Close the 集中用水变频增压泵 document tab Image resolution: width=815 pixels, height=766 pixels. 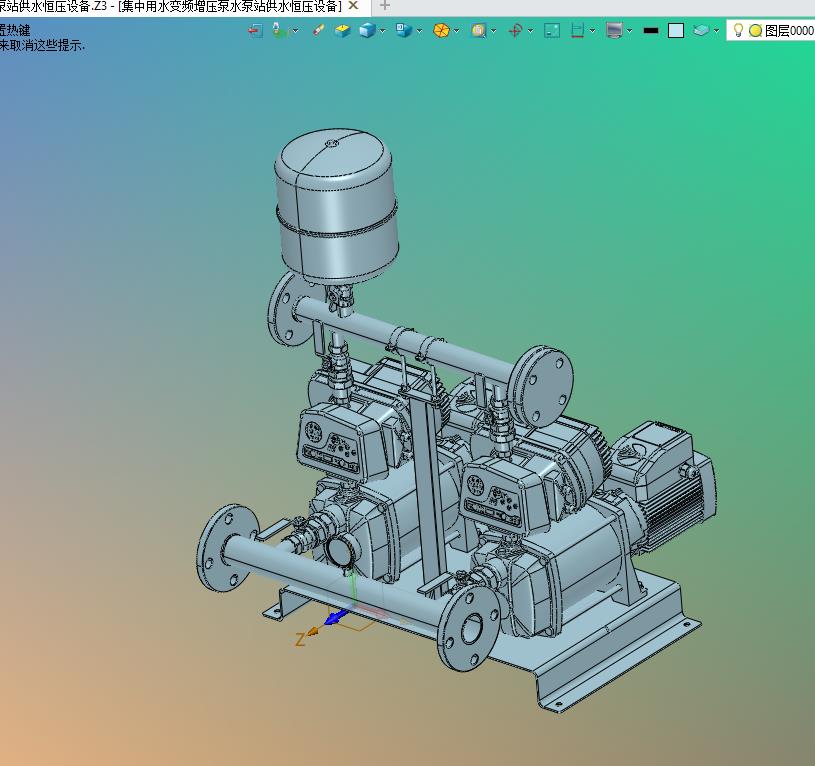point(353,6)
